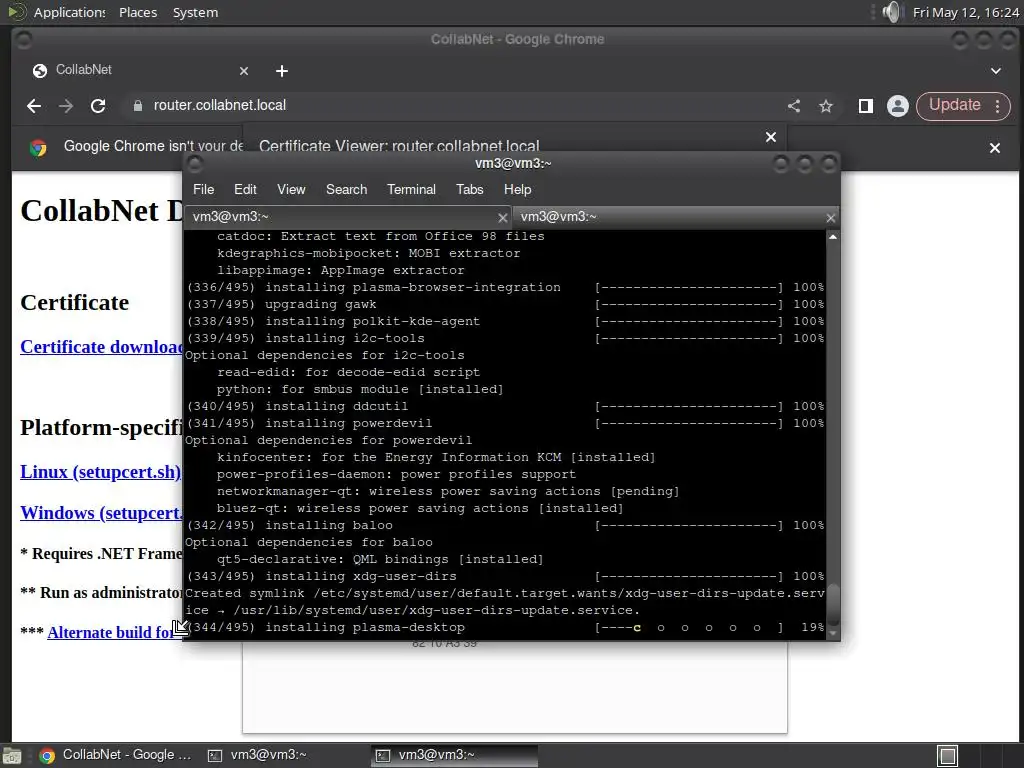Viewport: 1024px width, 768px height.
Task: Open the Applications menu
Action: pos(69,12)
